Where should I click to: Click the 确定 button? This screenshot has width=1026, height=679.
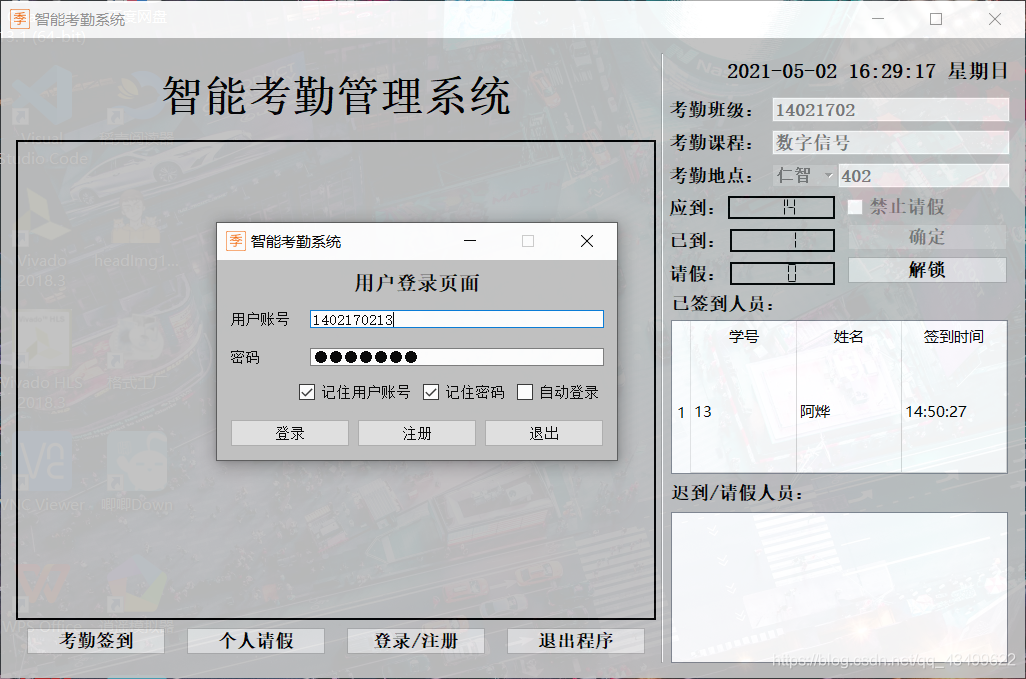click(927, 237)
